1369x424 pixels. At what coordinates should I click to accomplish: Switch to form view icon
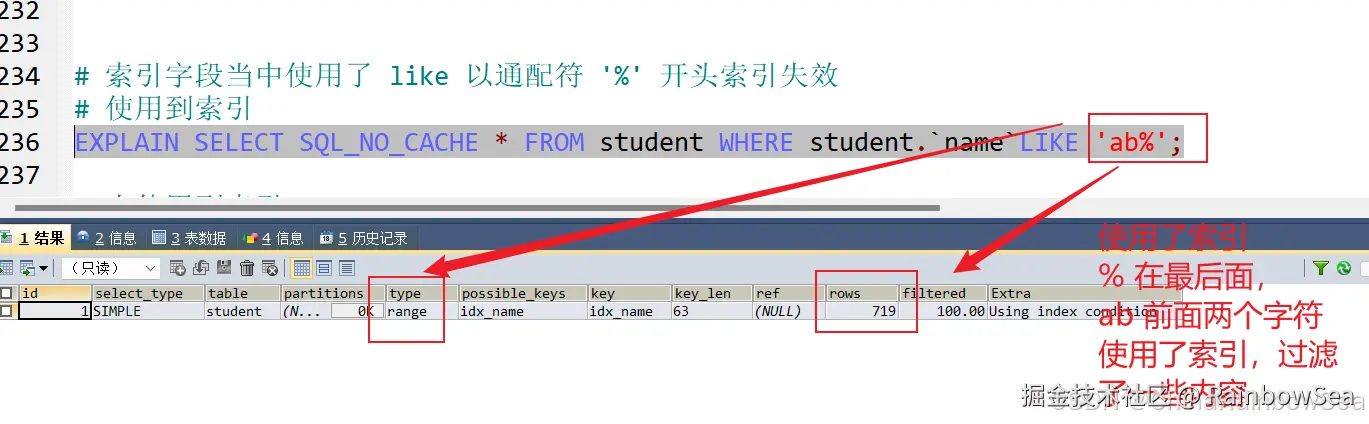[324, 268]
